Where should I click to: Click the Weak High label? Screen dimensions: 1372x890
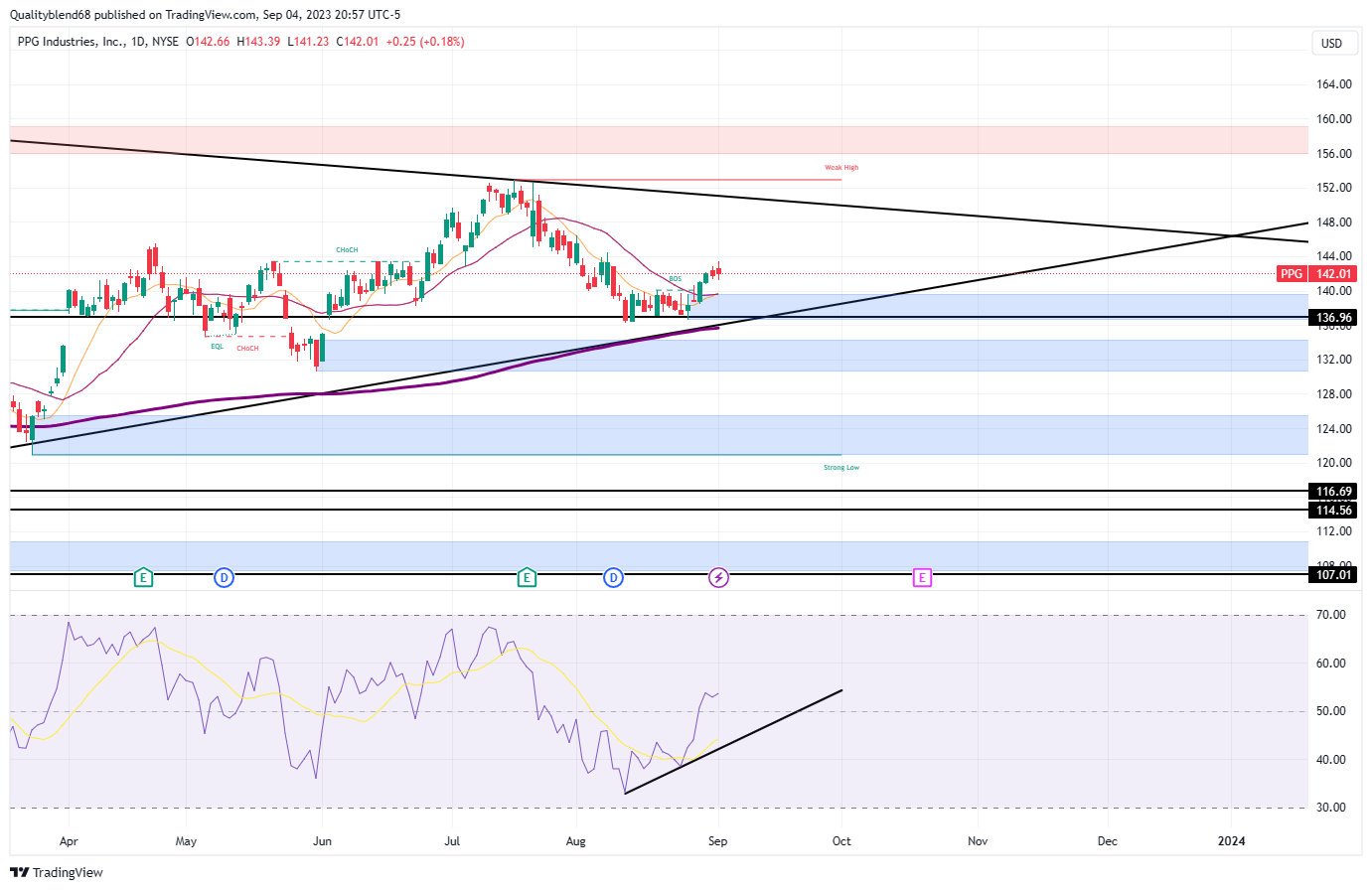[x=841, y=168]
